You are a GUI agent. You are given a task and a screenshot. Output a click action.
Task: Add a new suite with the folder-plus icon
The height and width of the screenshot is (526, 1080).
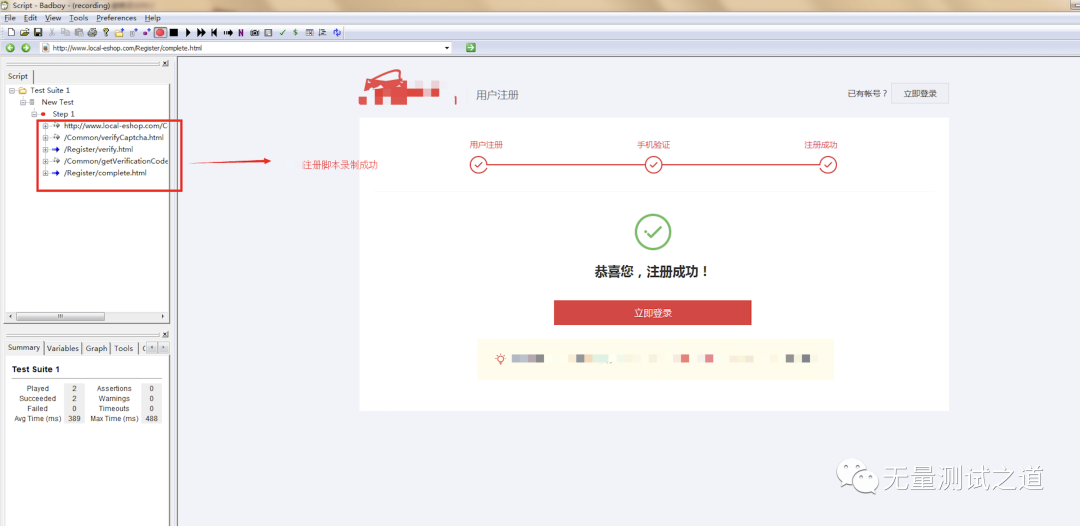(x=119, y=32)
